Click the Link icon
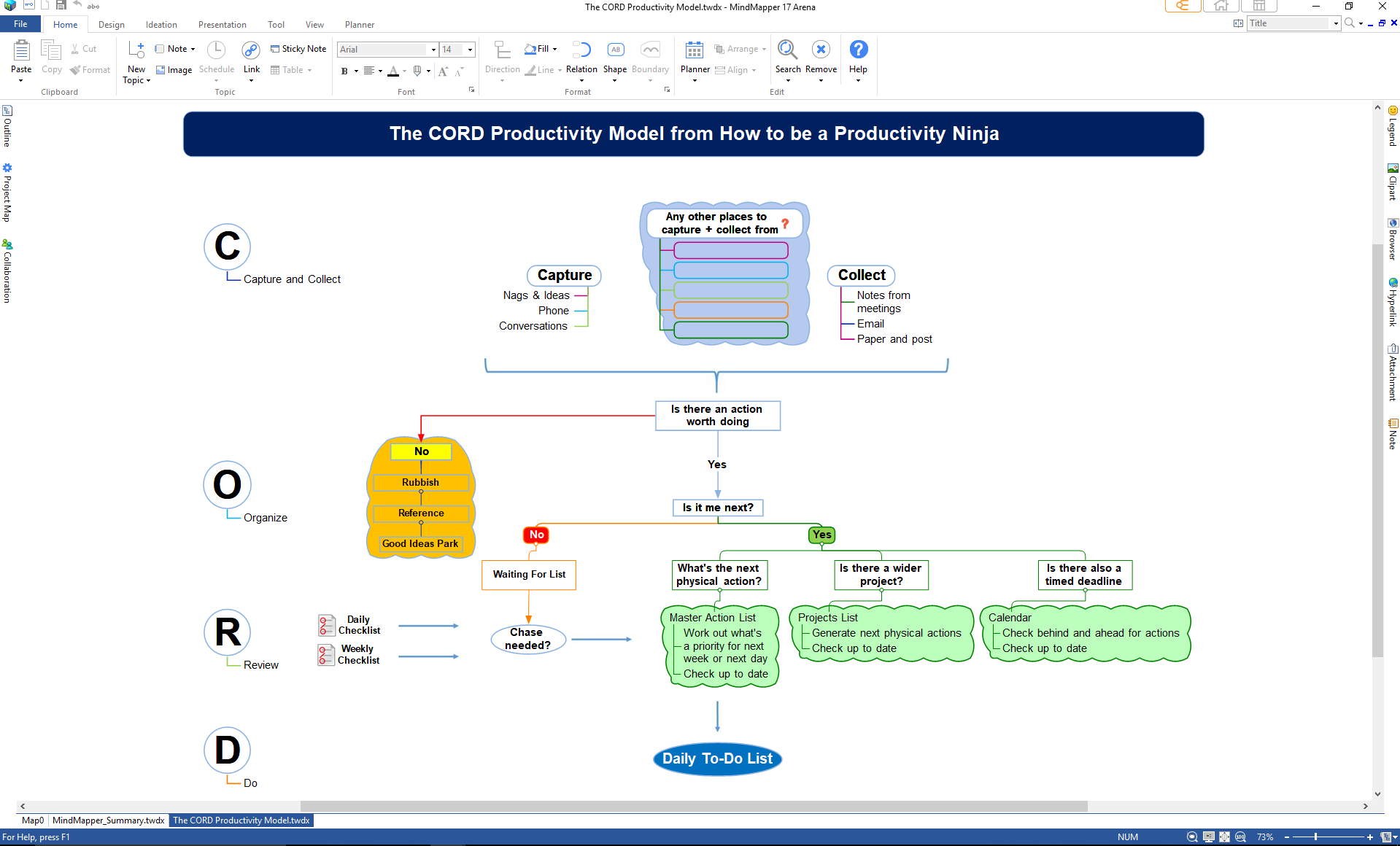1400x846 pixels. [251, 50]
